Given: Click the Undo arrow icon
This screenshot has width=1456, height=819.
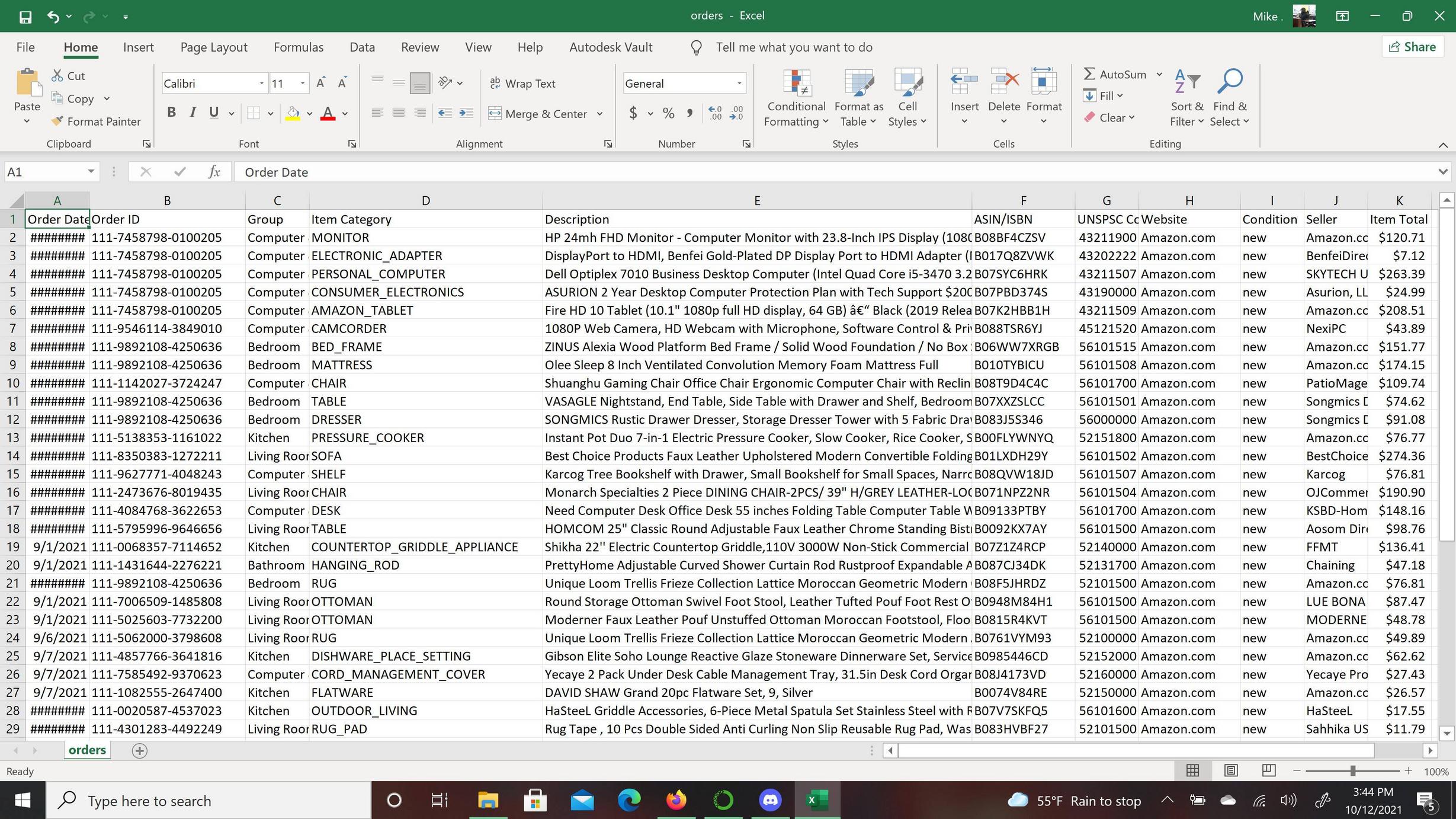Looking at the screenshot, I should (53, 17).
